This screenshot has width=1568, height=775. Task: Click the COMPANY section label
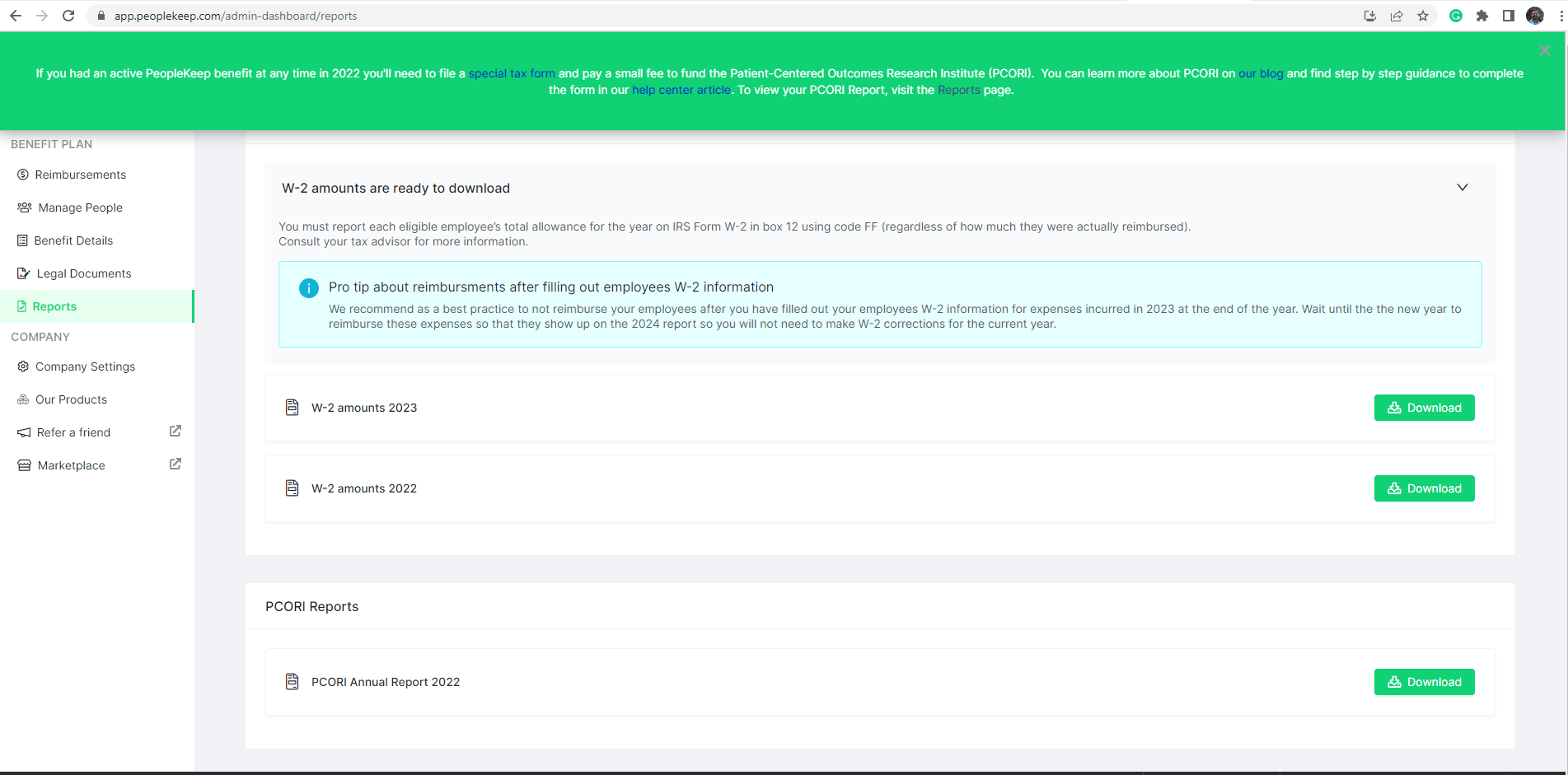coord(40,337)
